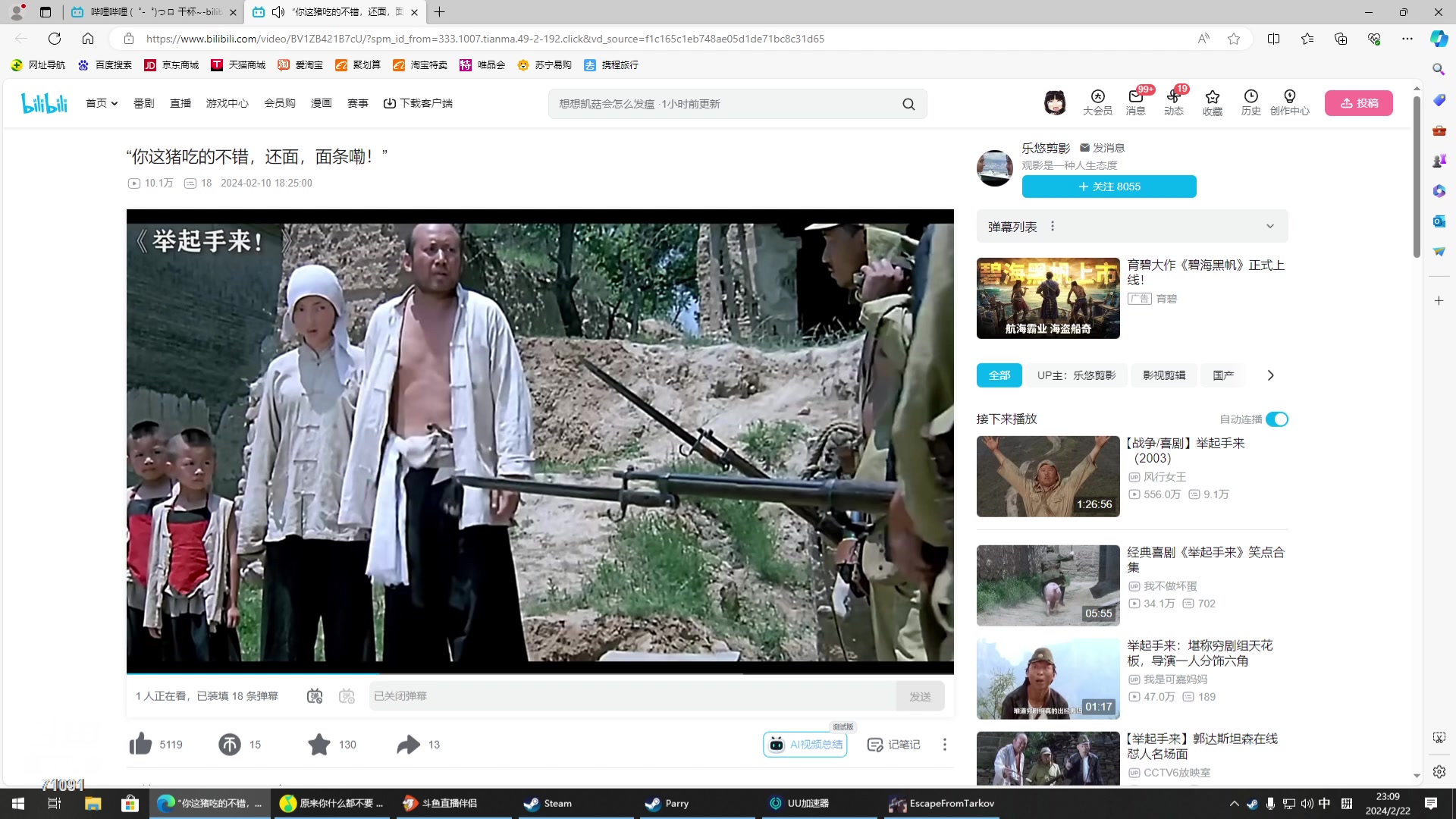
Task: Give a coin to the video
Action: [x=230, y=745]
